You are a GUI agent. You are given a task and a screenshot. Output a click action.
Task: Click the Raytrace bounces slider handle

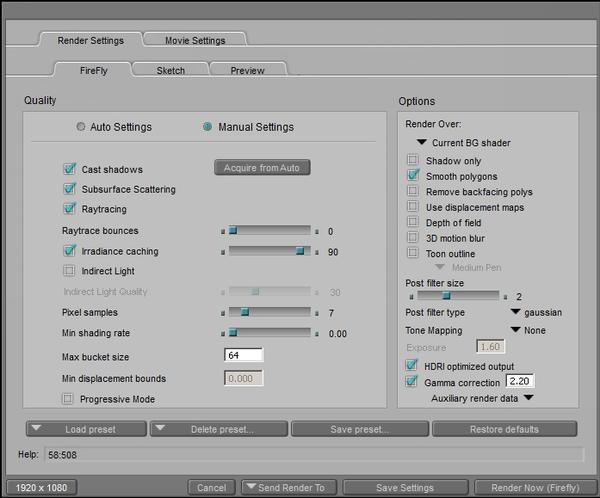233,230
